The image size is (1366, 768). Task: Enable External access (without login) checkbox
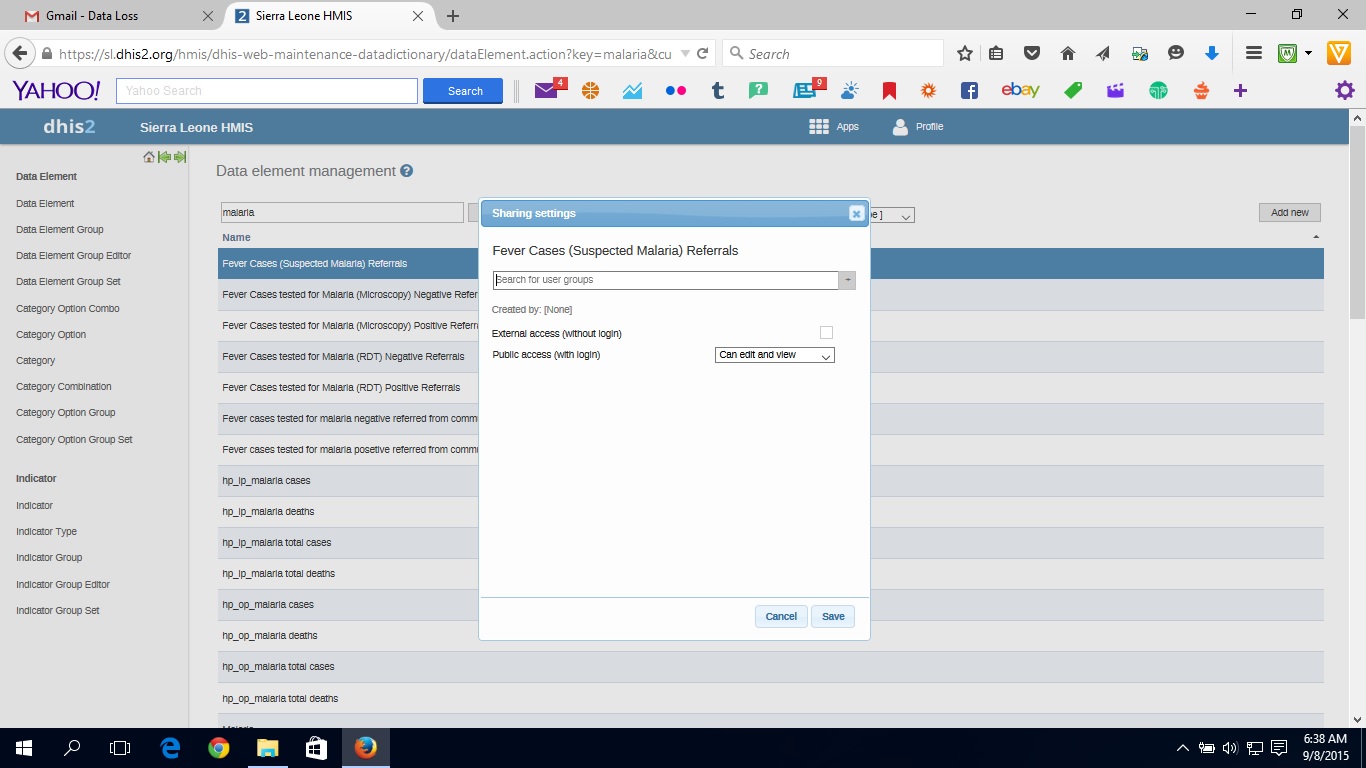coord(826,333)
